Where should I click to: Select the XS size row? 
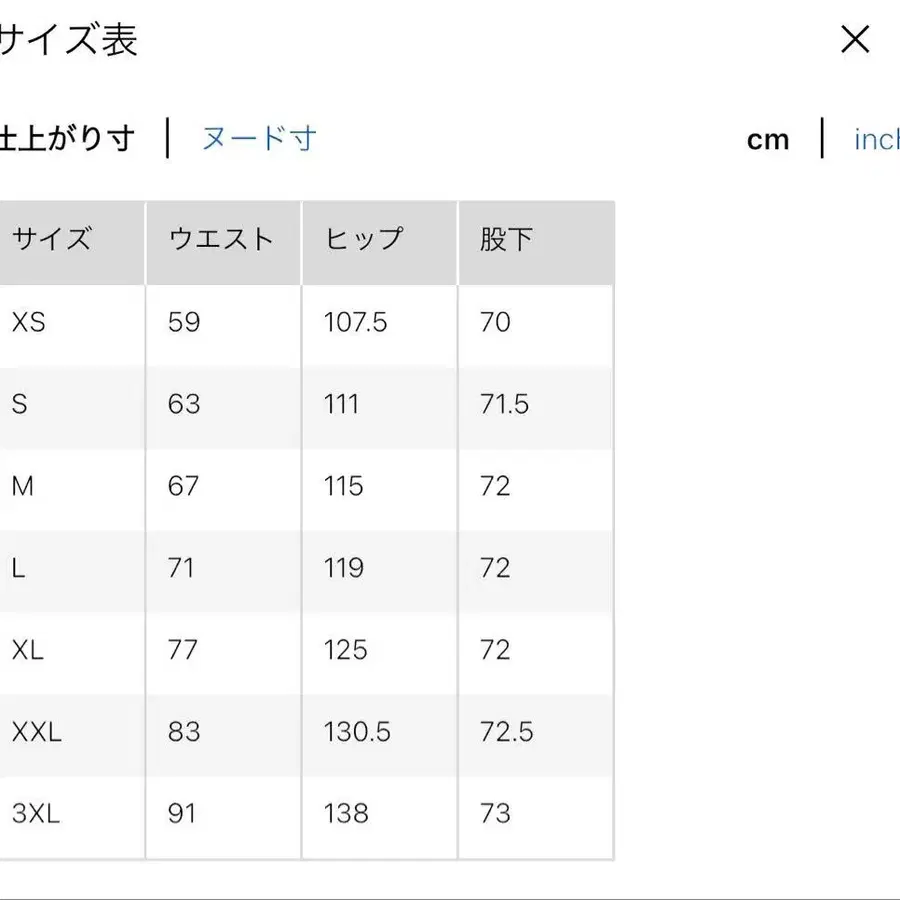click(60, 322)
